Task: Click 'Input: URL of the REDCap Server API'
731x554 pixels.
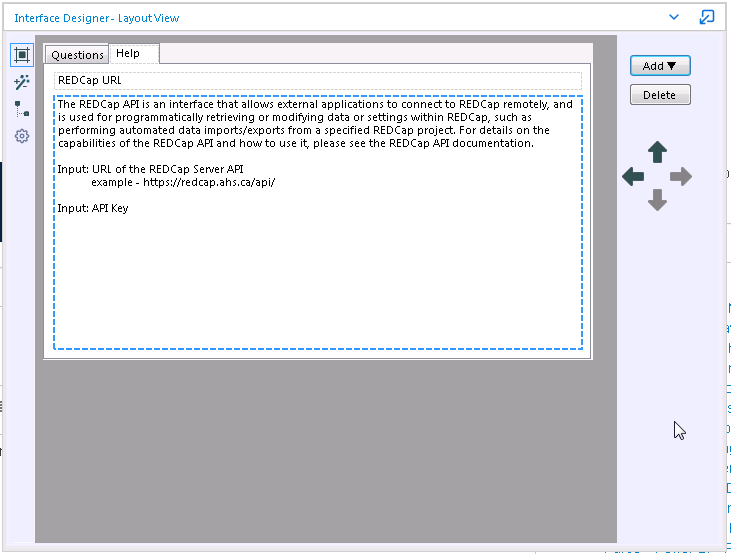Action: (151, 169)
